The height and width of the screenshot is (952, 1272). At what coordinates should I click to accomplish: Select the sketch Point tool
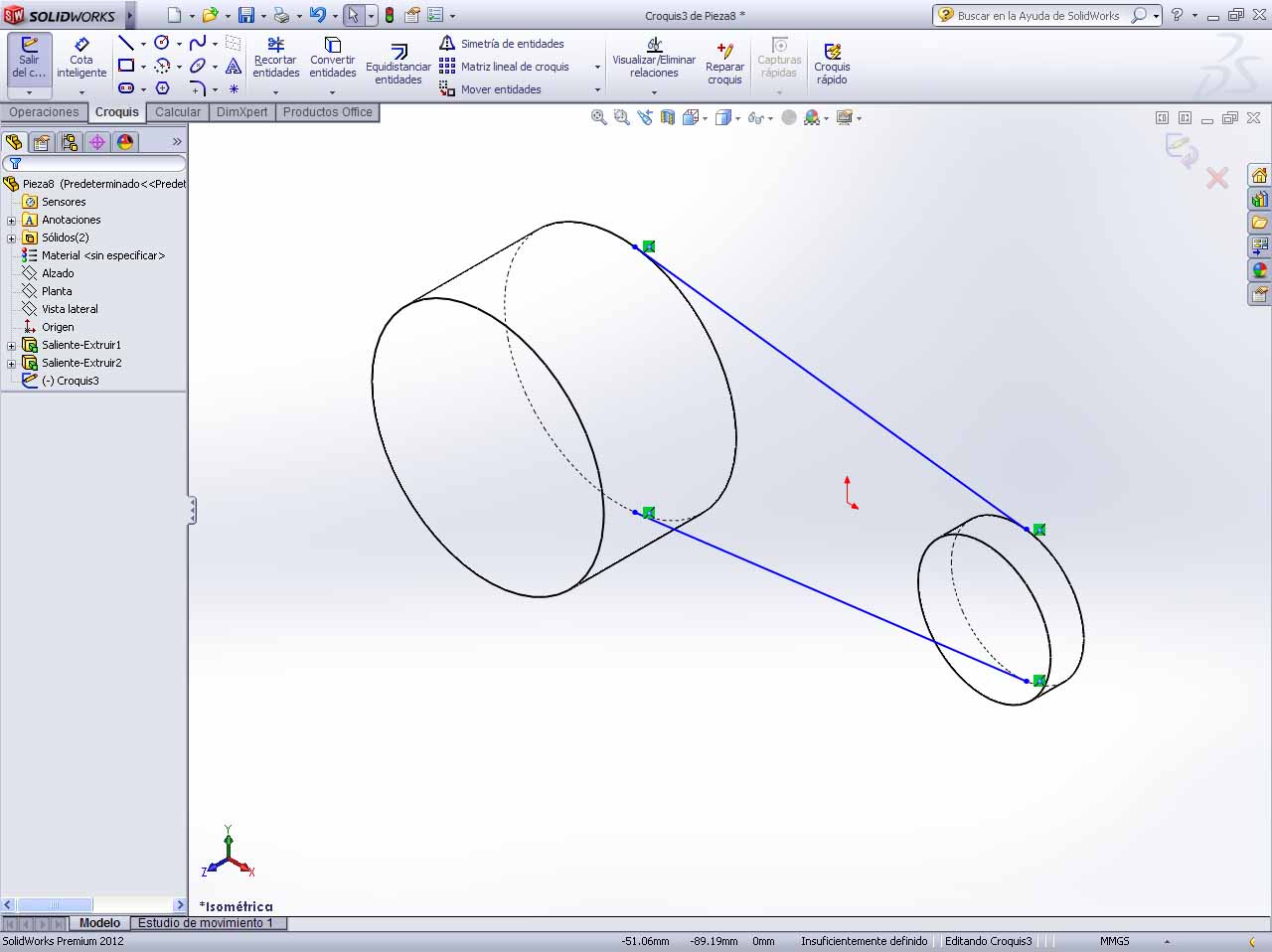click(234, 88)
